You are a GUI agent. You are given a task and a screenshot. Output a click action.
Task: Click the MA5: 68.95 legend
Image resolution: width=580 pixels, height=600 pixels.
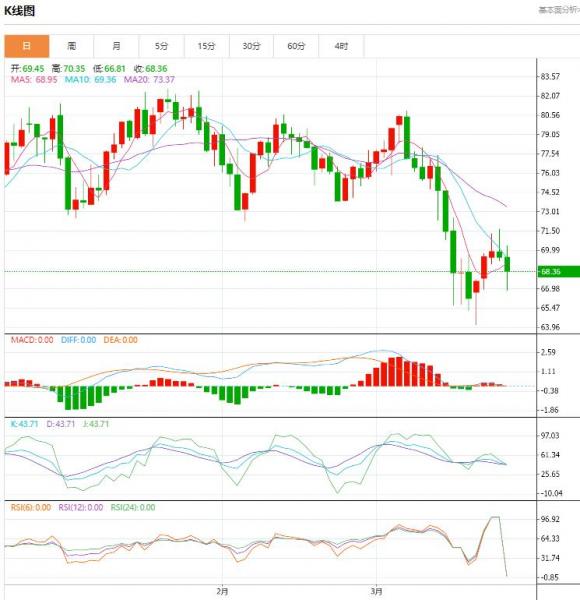click(x=34, y=80)
